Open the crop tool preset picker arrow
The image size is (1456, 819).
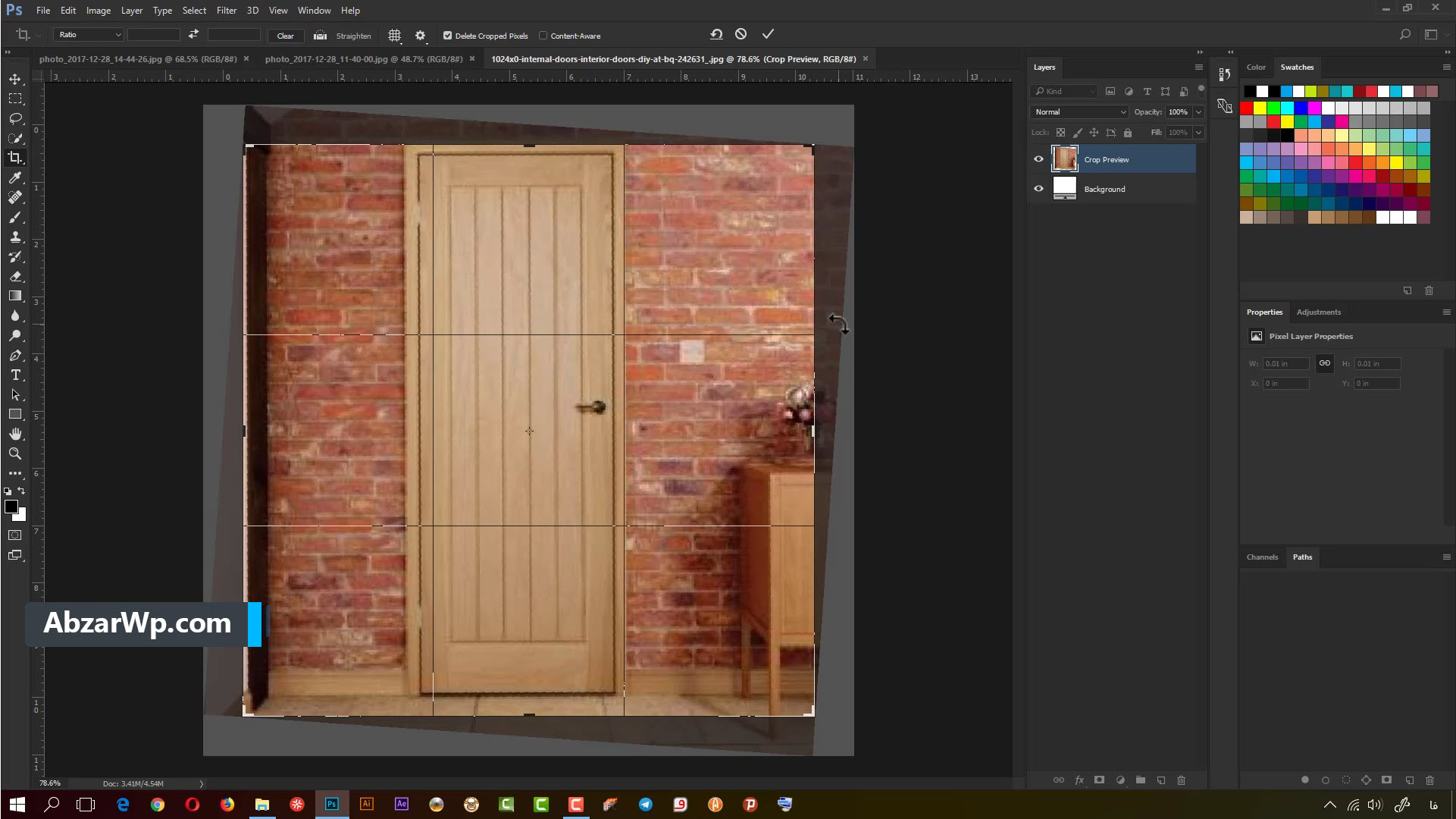pyautogui.click(x=38, y=36)
